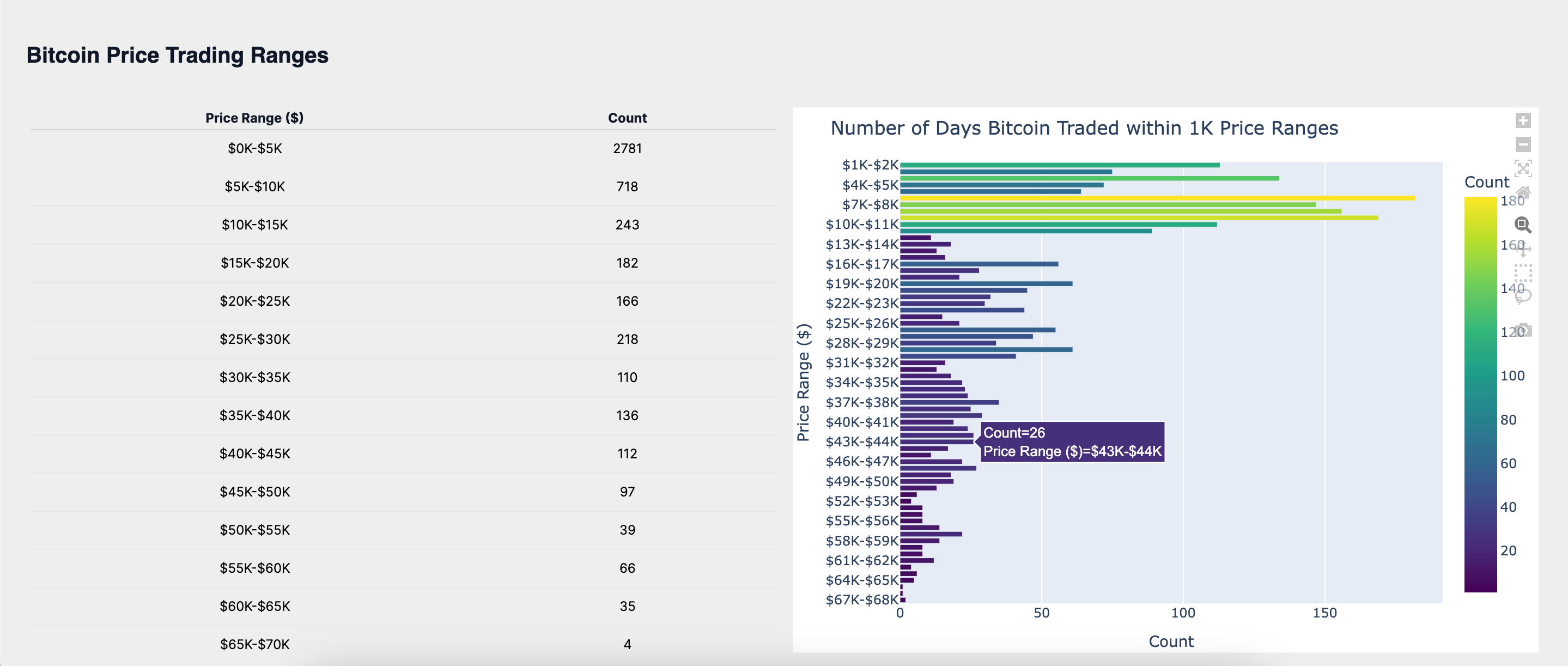Click the Count=26 hover tooltip
The height and width of the screenshot is (666, 1568).
point(1072,442)
